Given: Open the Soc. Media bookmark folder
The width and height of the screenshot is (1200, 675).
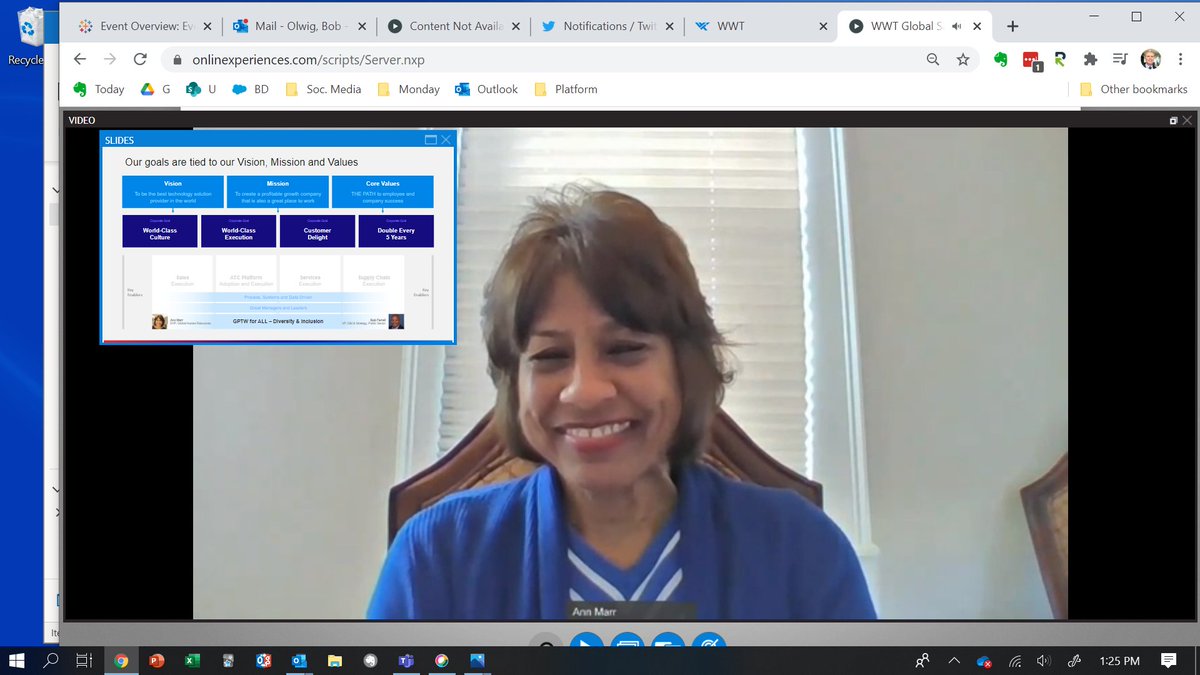Looking at the screenshot, I should (323, 89).
